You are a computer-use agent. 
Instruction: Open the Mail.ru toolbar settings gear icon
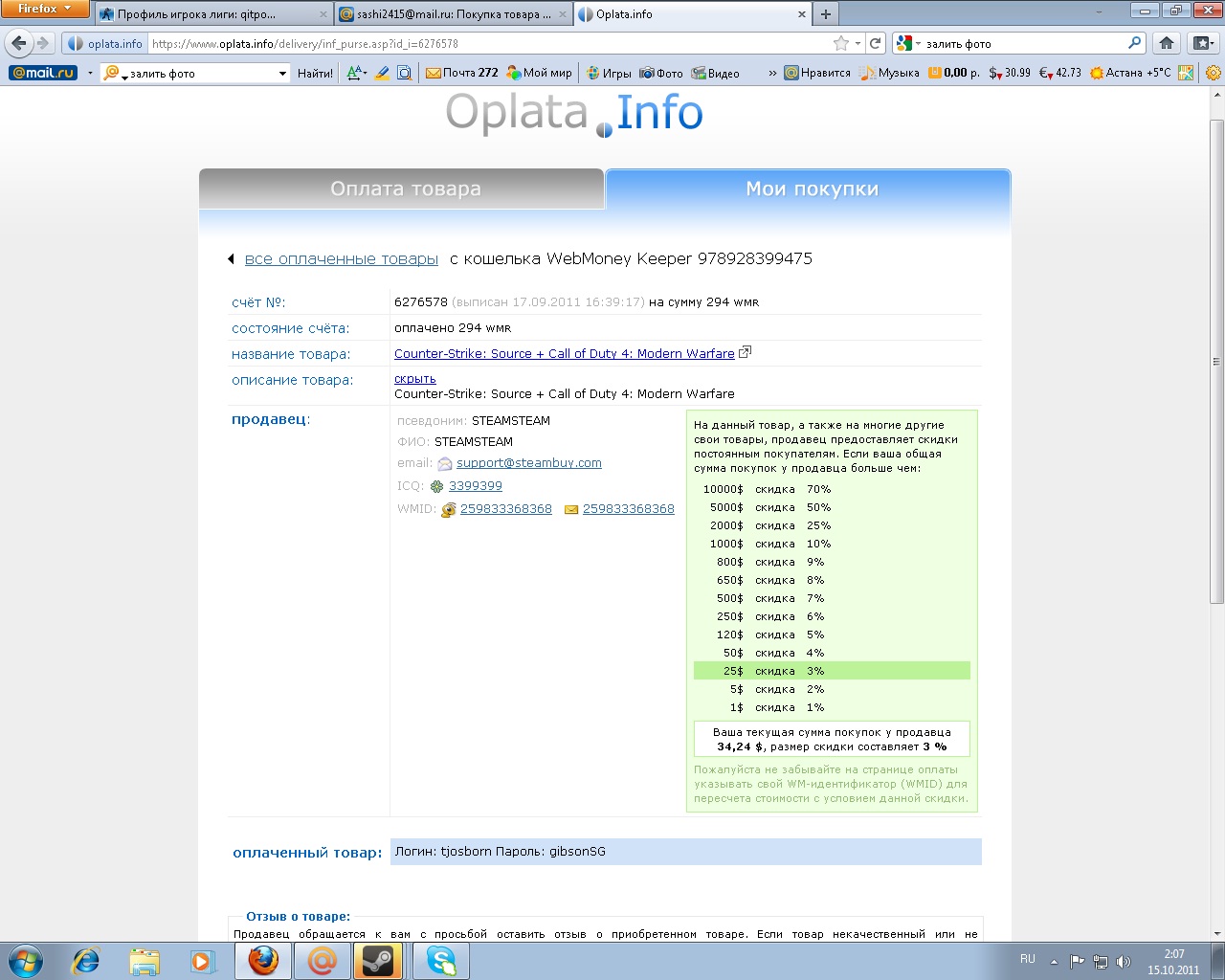(1214, 73)
